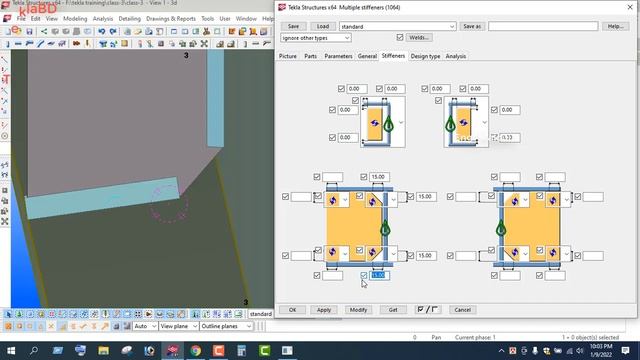640x360 pixels.
Task: Switch to the Design type tab
Action: click(425, 56)
